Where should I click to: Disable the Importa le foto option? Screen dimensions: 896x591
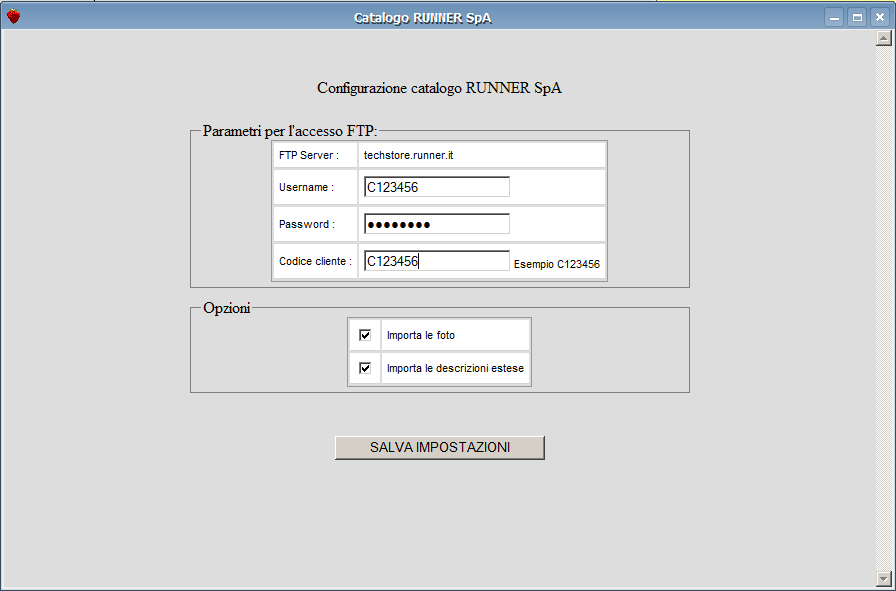tap(366, 334)
